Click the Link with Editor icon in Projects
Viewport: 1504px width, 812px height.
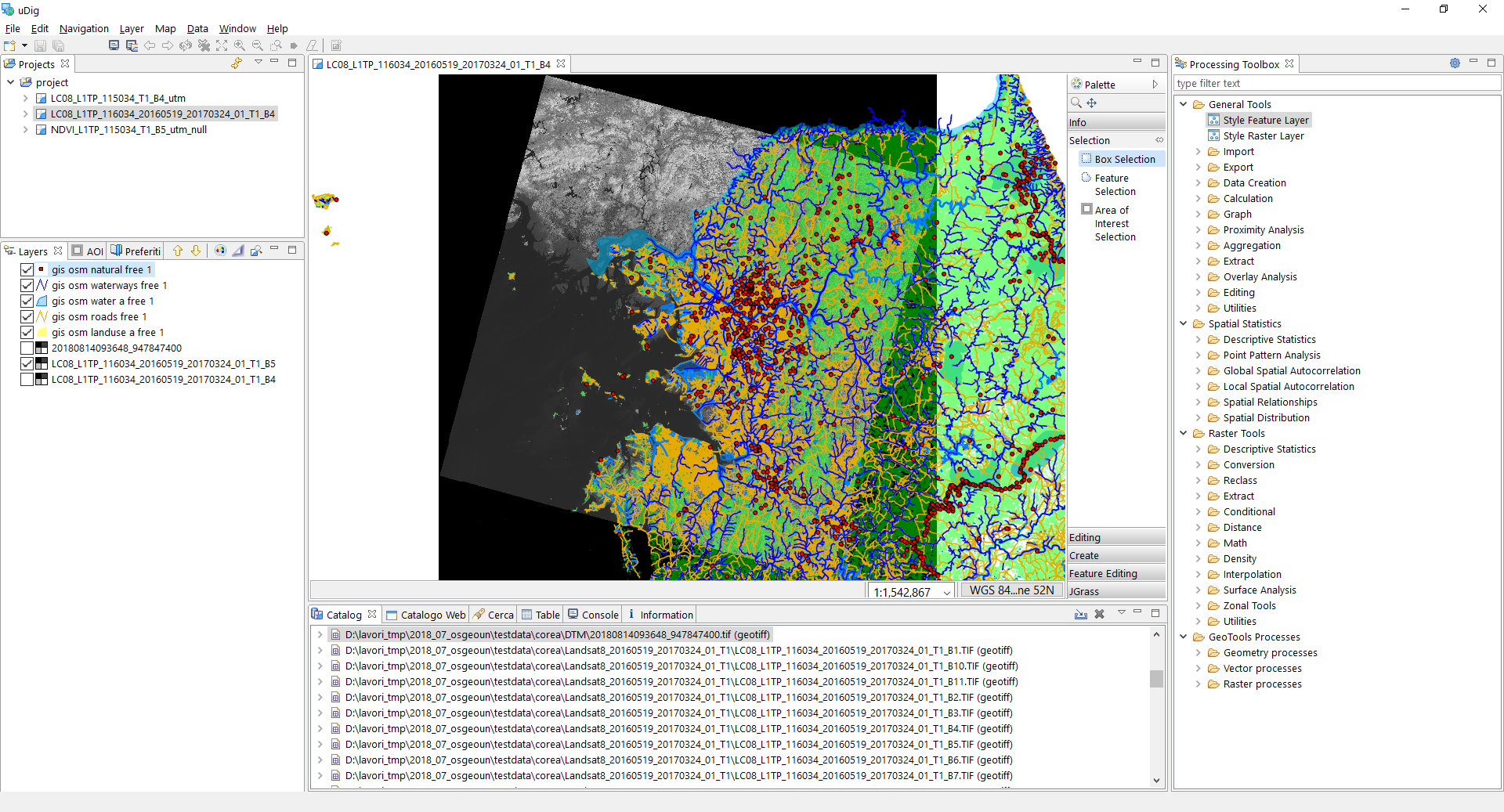click(x=237, y=63)
